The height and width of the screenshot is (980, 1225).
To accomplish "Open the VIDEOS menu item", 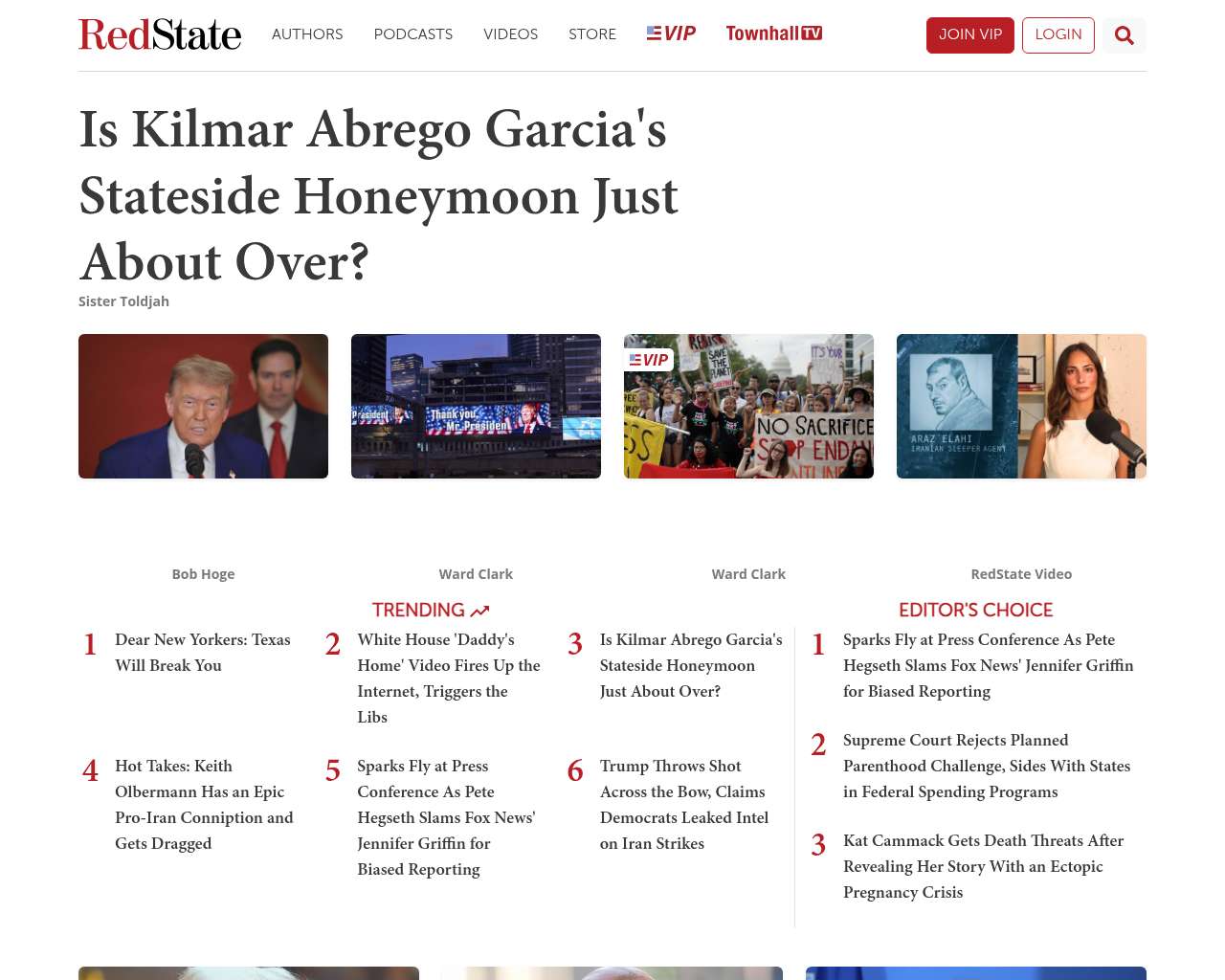I will point(510,34).
